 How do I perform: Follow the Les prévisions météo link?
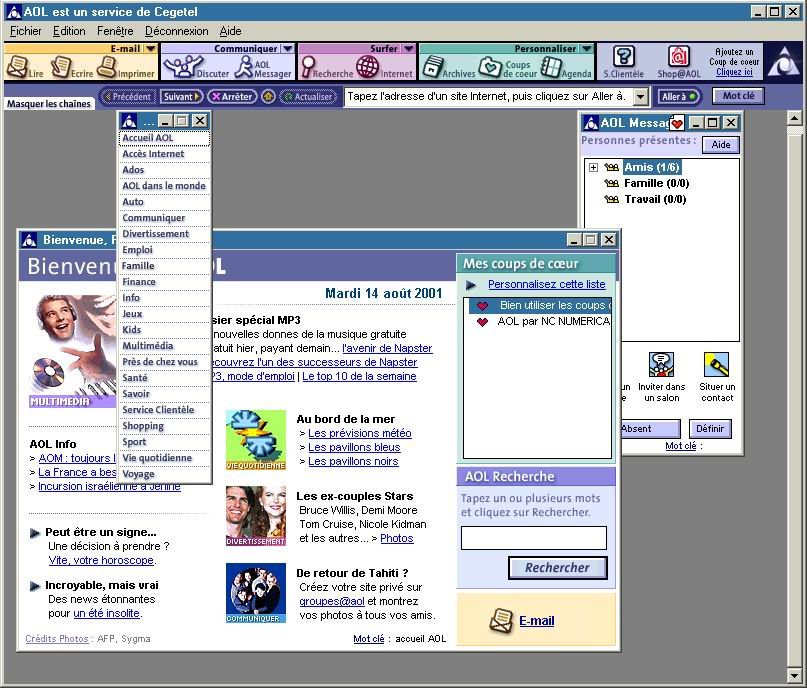(359, 433)
